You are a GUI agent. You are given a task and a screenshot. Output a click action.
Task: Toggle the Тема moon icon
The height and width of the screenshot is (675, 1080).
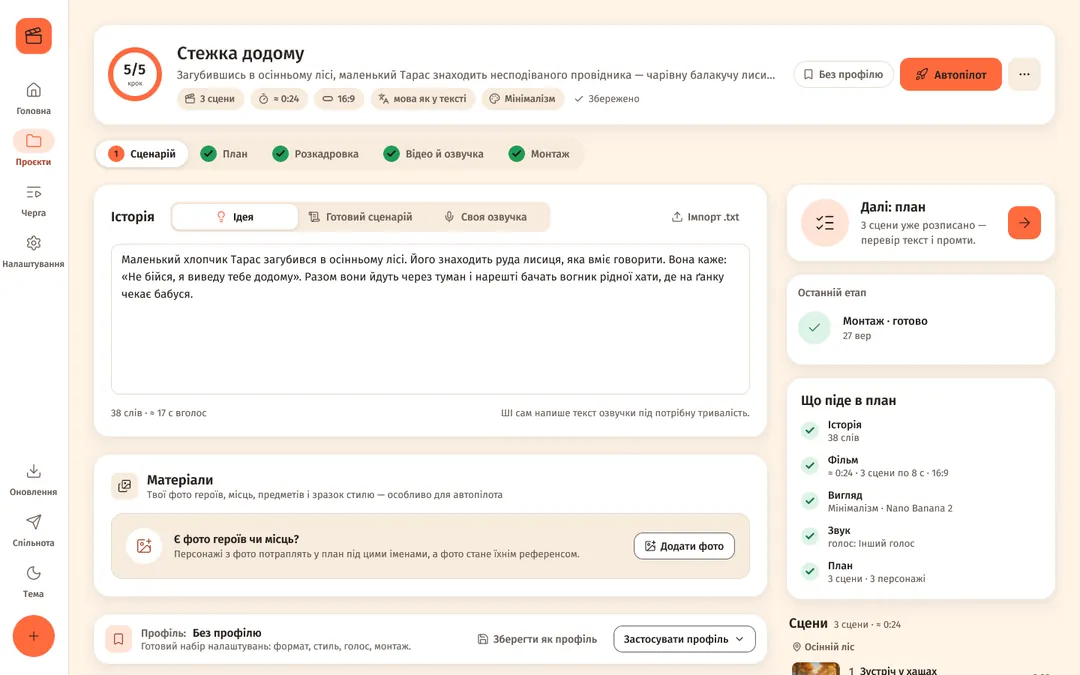pos(33,573)
